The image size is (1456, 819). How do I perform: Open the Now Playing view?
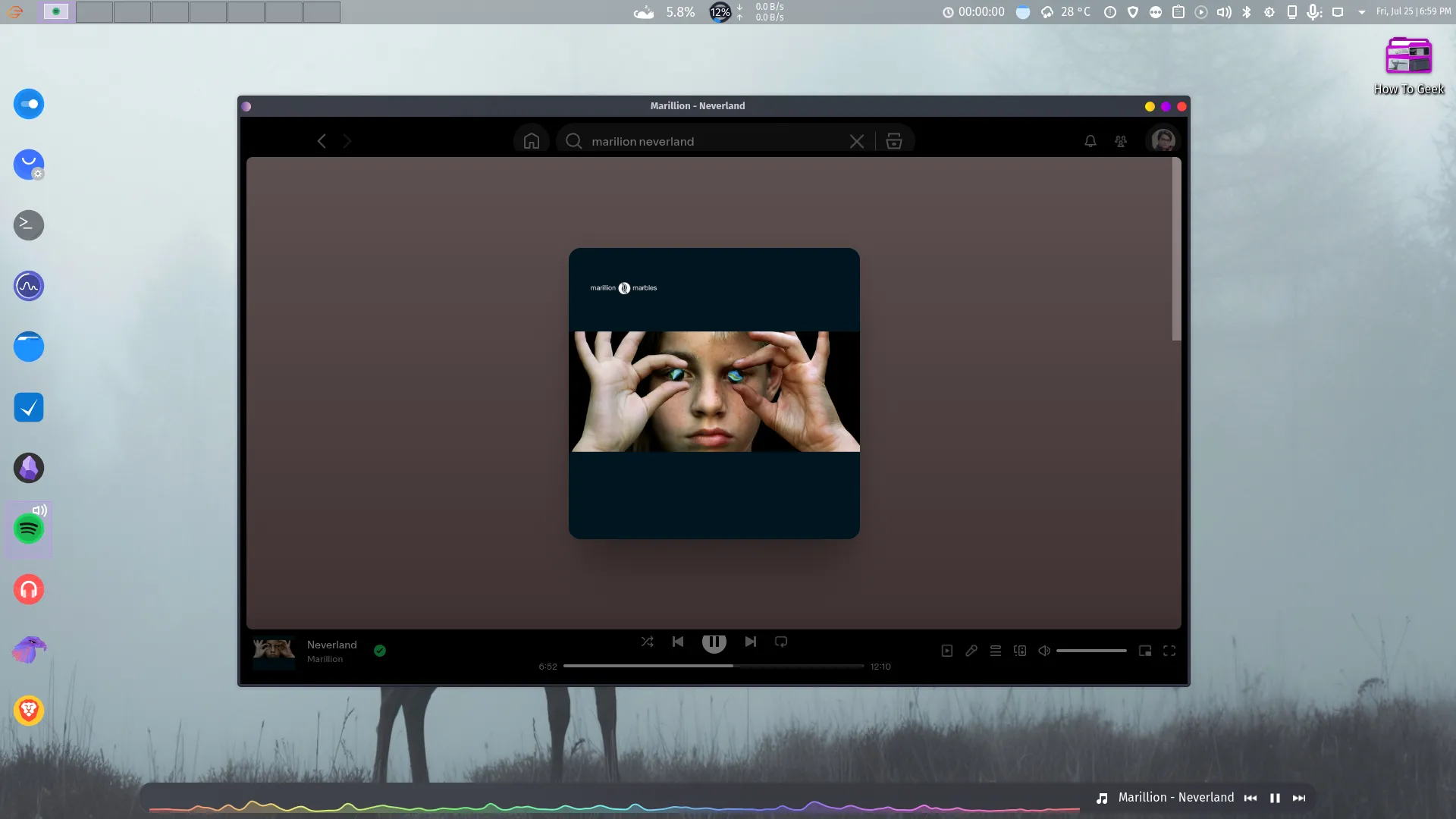946,651
